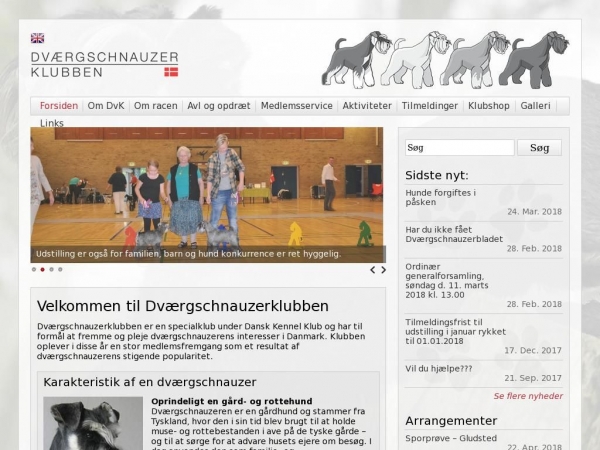Image resolution: width=600 pixels, height=450 pixels.
Task: Click 'Sidste nyt:' heading
Action: [x=437, y=175]
